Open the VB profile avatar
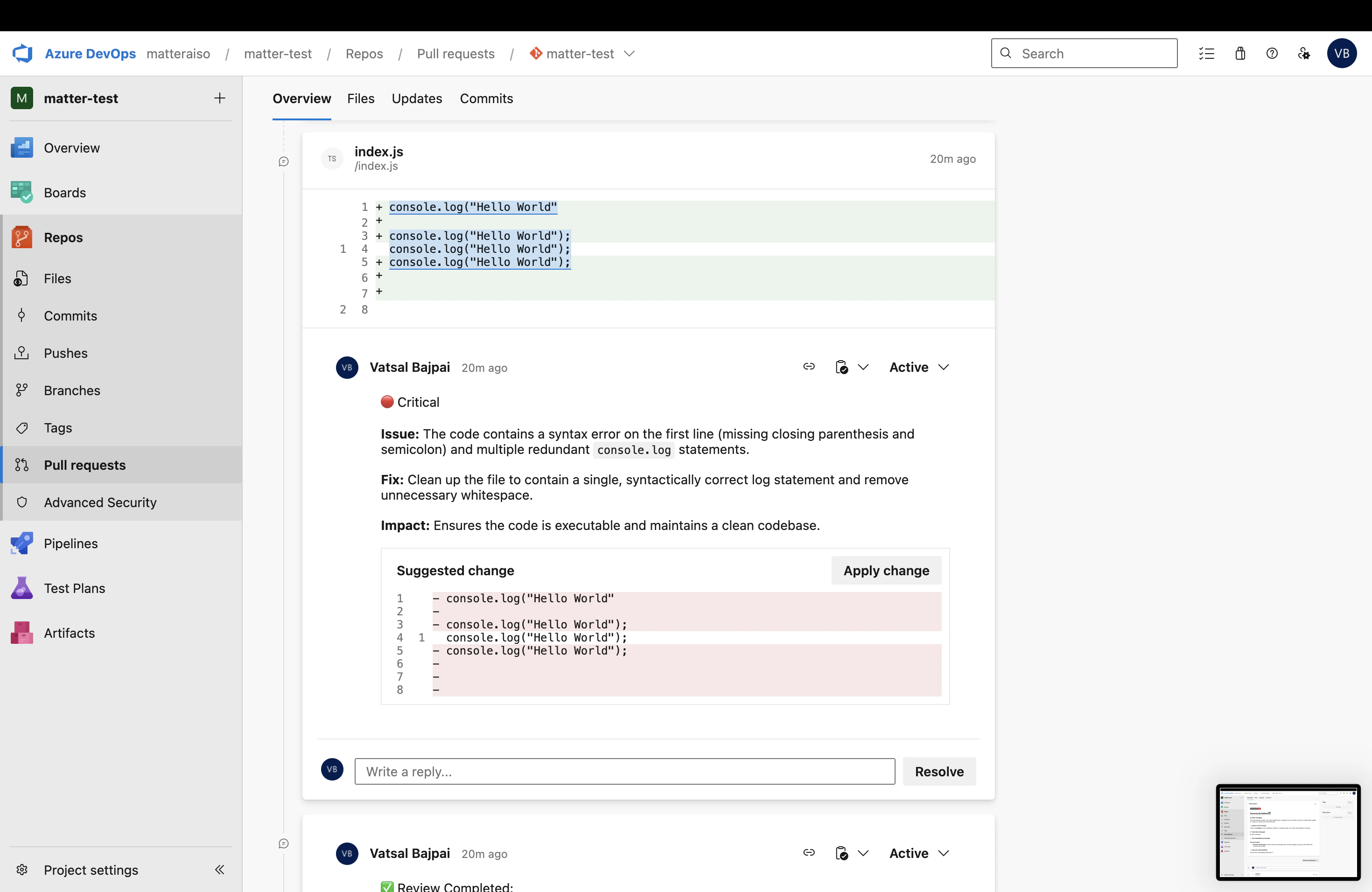 pos(1342,53)
